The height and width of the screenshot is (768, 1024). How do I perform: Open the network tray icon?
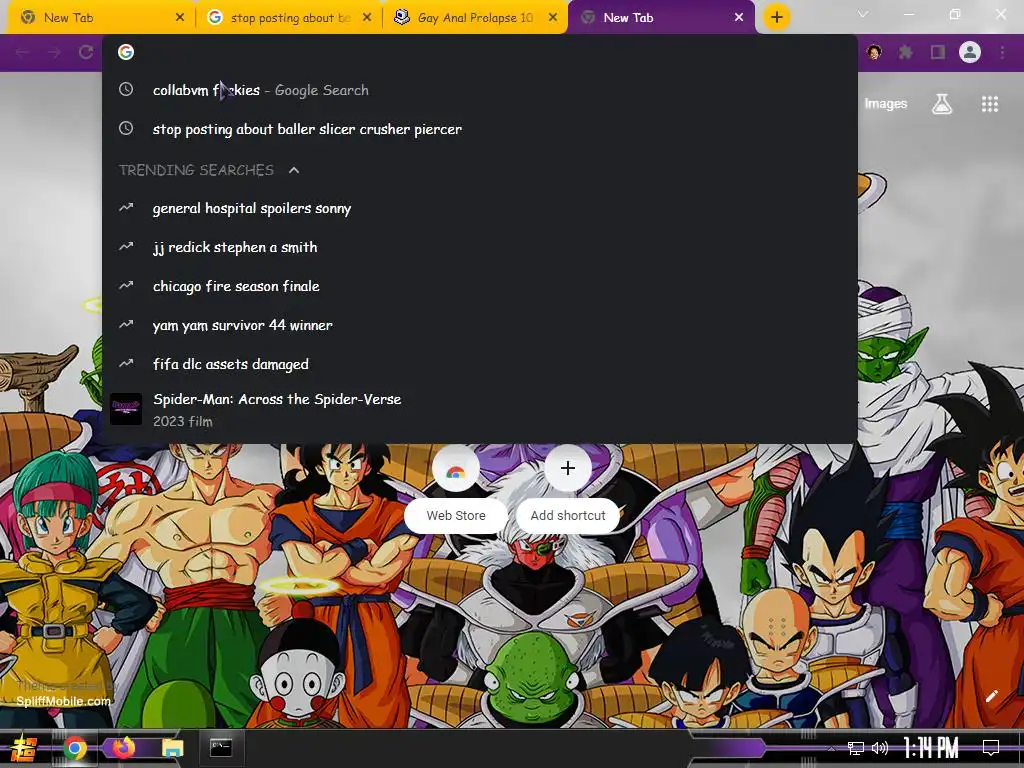(x=856, y=748)
